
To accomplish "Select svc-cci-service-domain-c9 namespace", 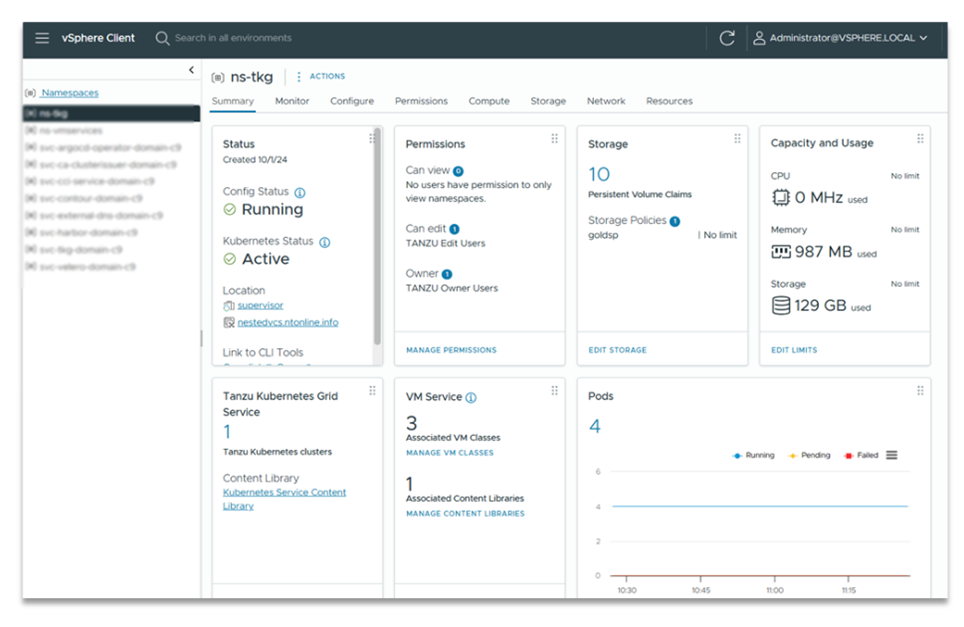I will click(x=97, y=181).
